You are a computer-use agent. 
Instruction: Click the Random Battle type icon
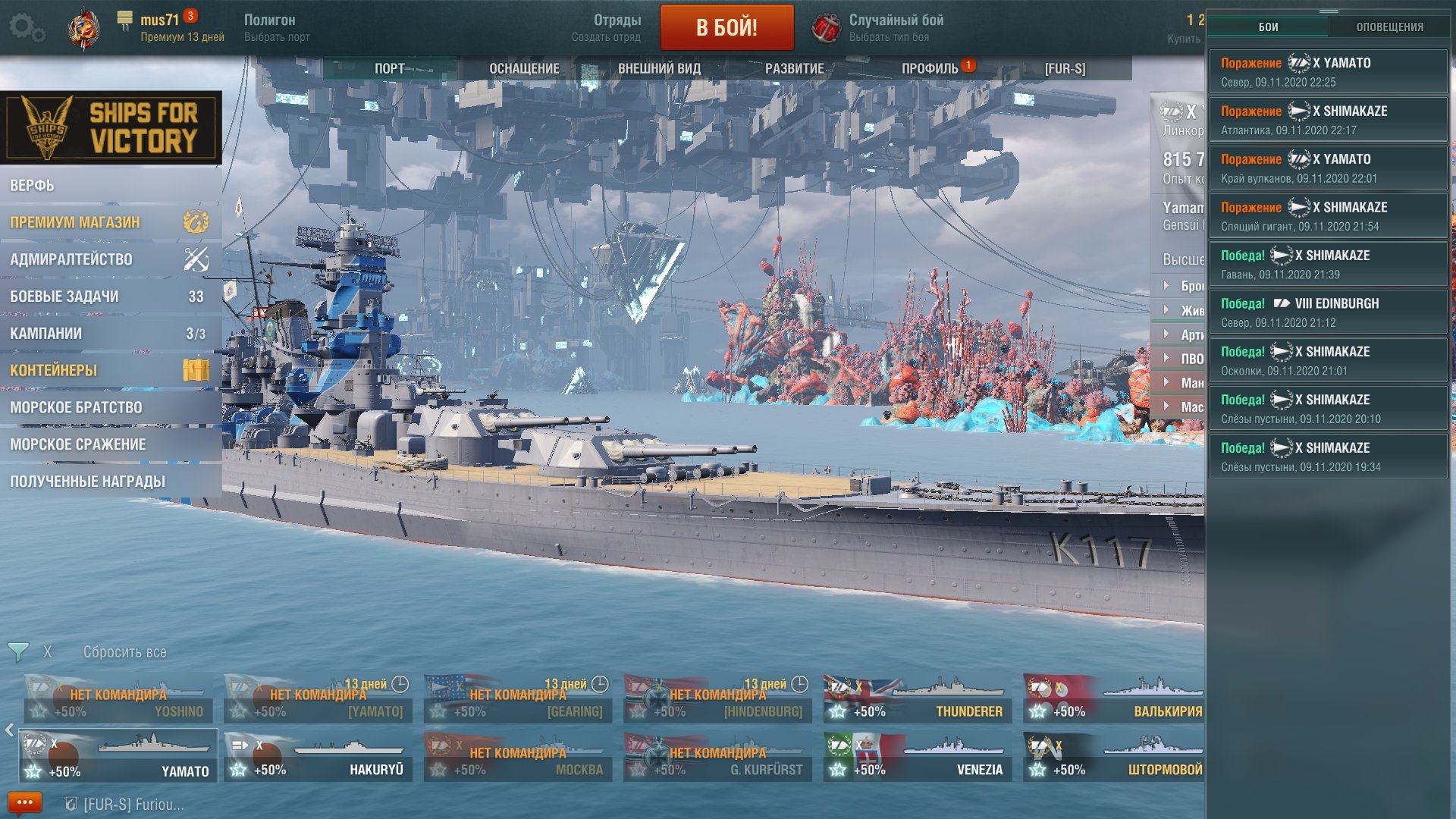click(x=826, y=28)
